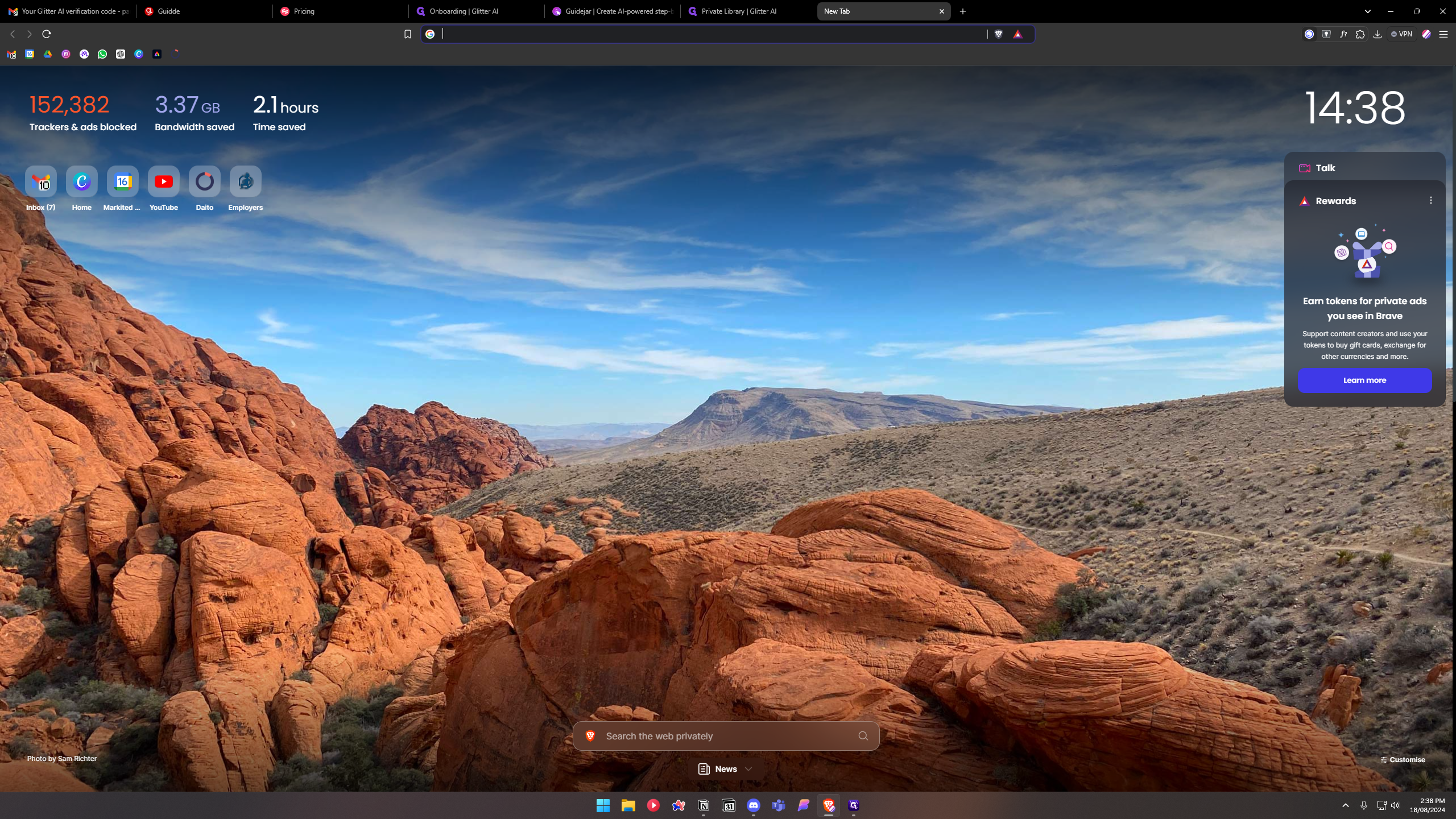Click the bookmark this tab icon
Screen dimensions: 1456x819
(x=407, y=34)
